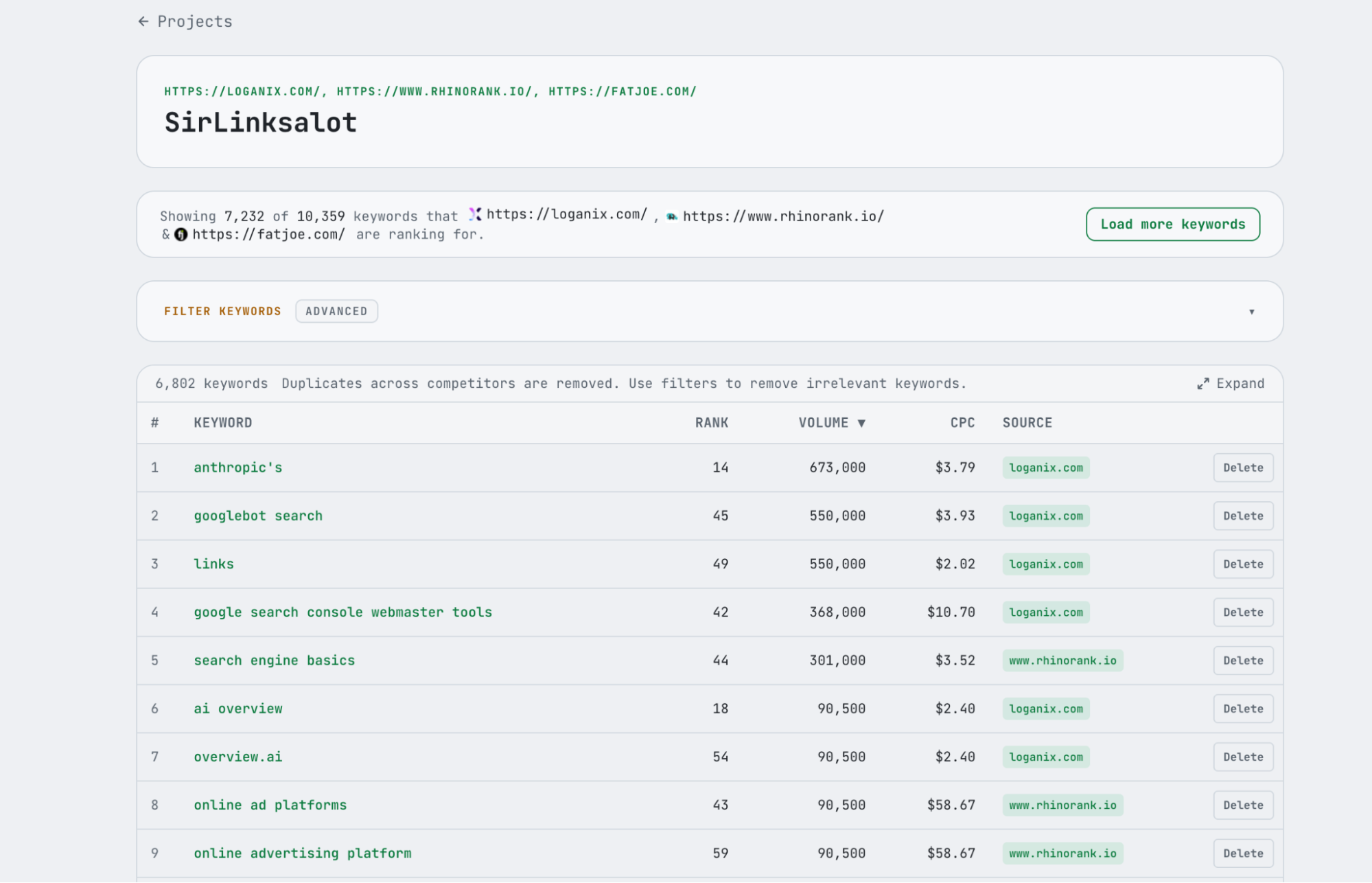Click the SirLinksalot project title

[x=260, y=123]
